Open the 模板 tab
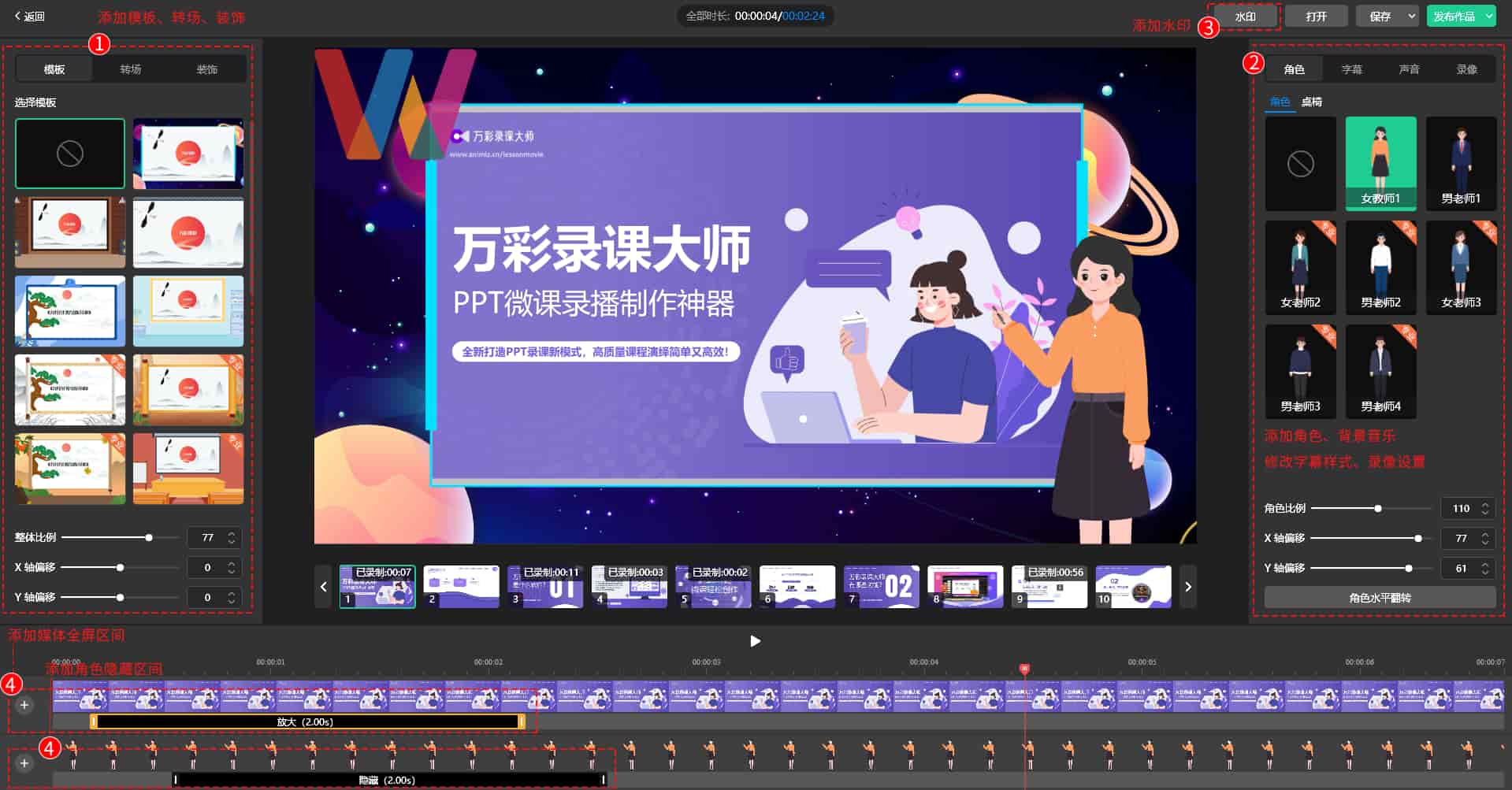The height and width of the screenshot is (790, 1512). pyautogui.click(x=54, y=69)
